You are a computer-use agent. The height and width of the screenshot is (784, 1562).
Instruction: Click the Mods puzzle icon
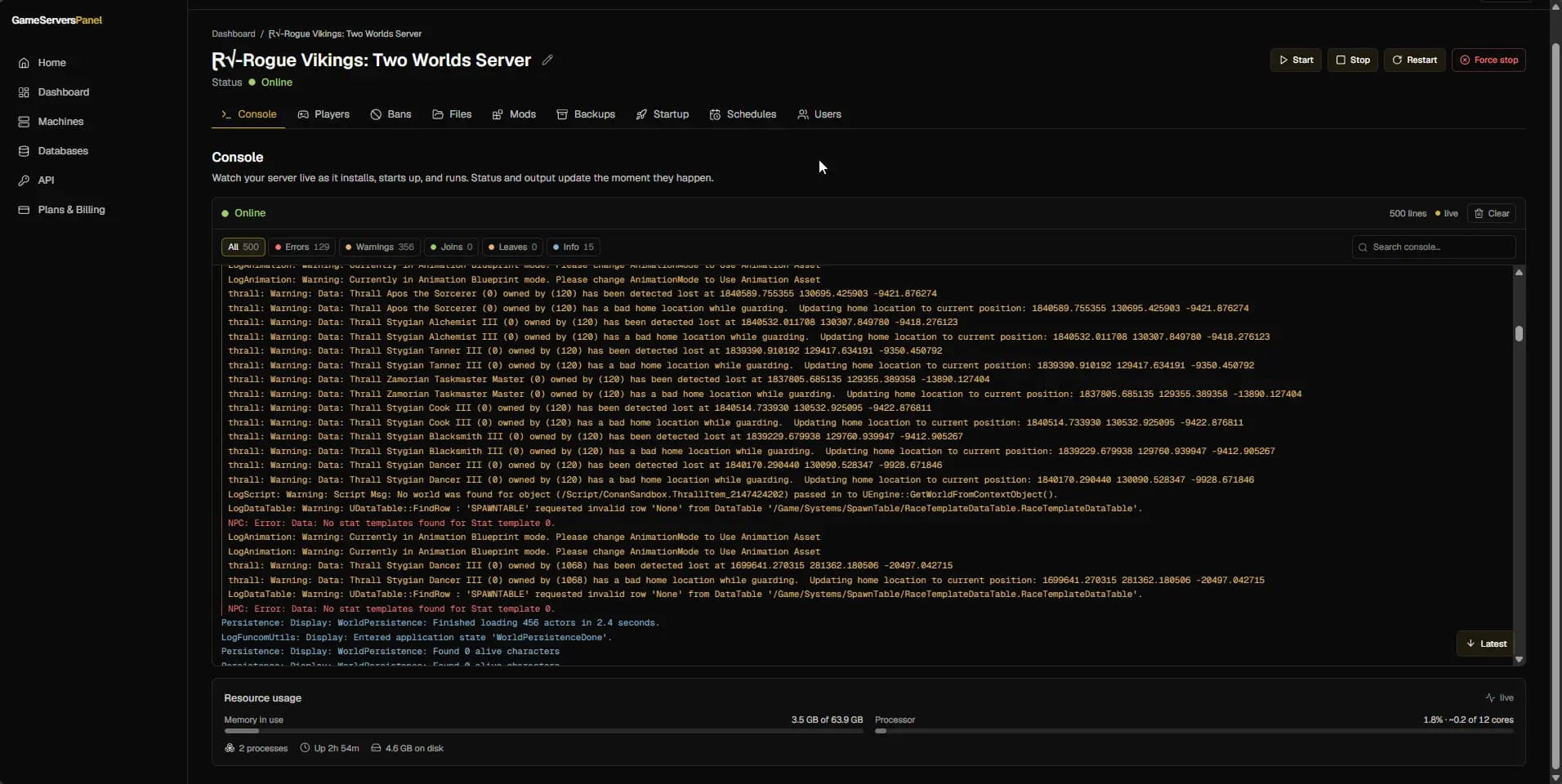point(498,114)
